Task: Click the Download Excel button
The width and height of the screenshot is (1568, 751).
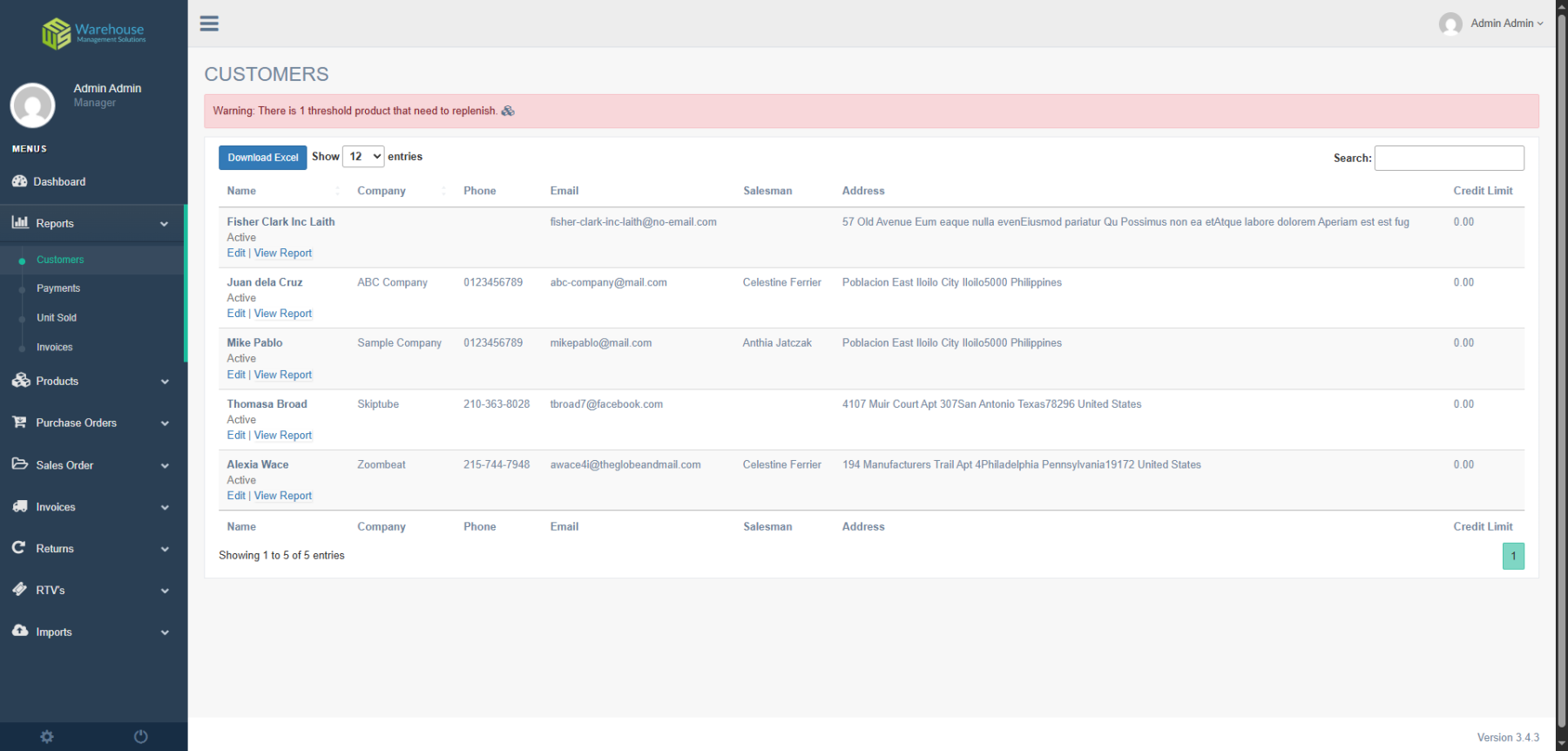Action: pos(262,158)
